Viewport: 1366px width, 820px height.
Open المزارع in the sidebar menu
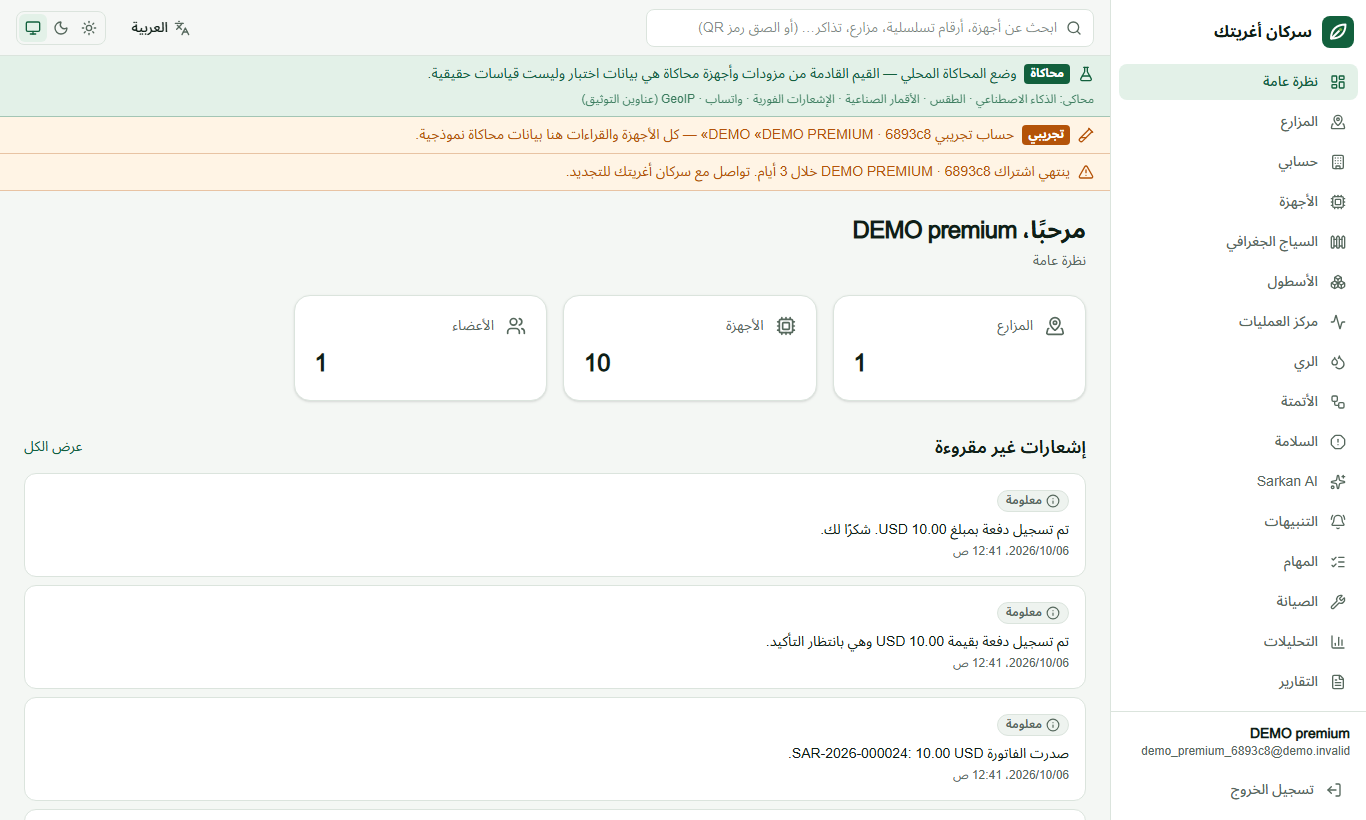coord(1238,122)
